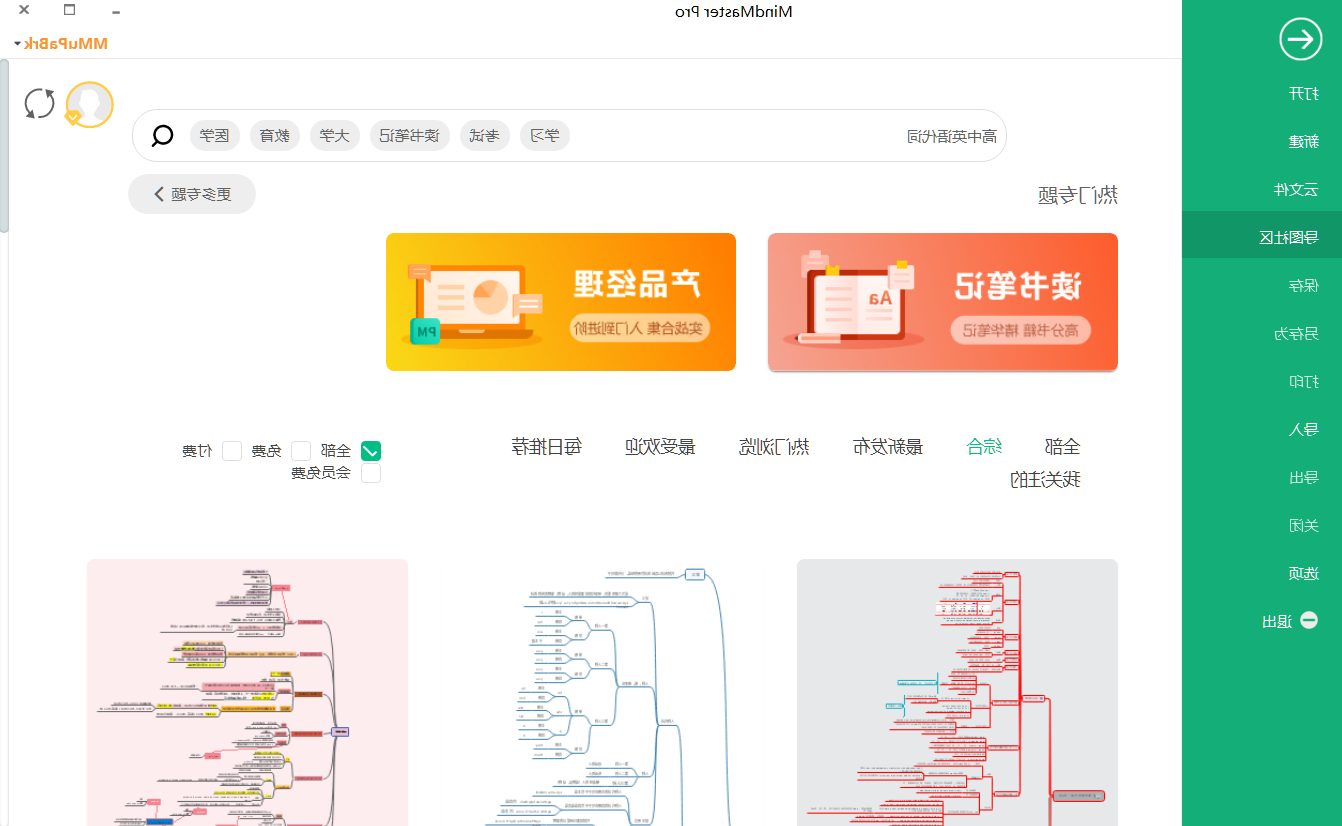This screenshot has width=1342, height=826.
Task: Expand 更多专题 topics button
Action: coord(192,194)
